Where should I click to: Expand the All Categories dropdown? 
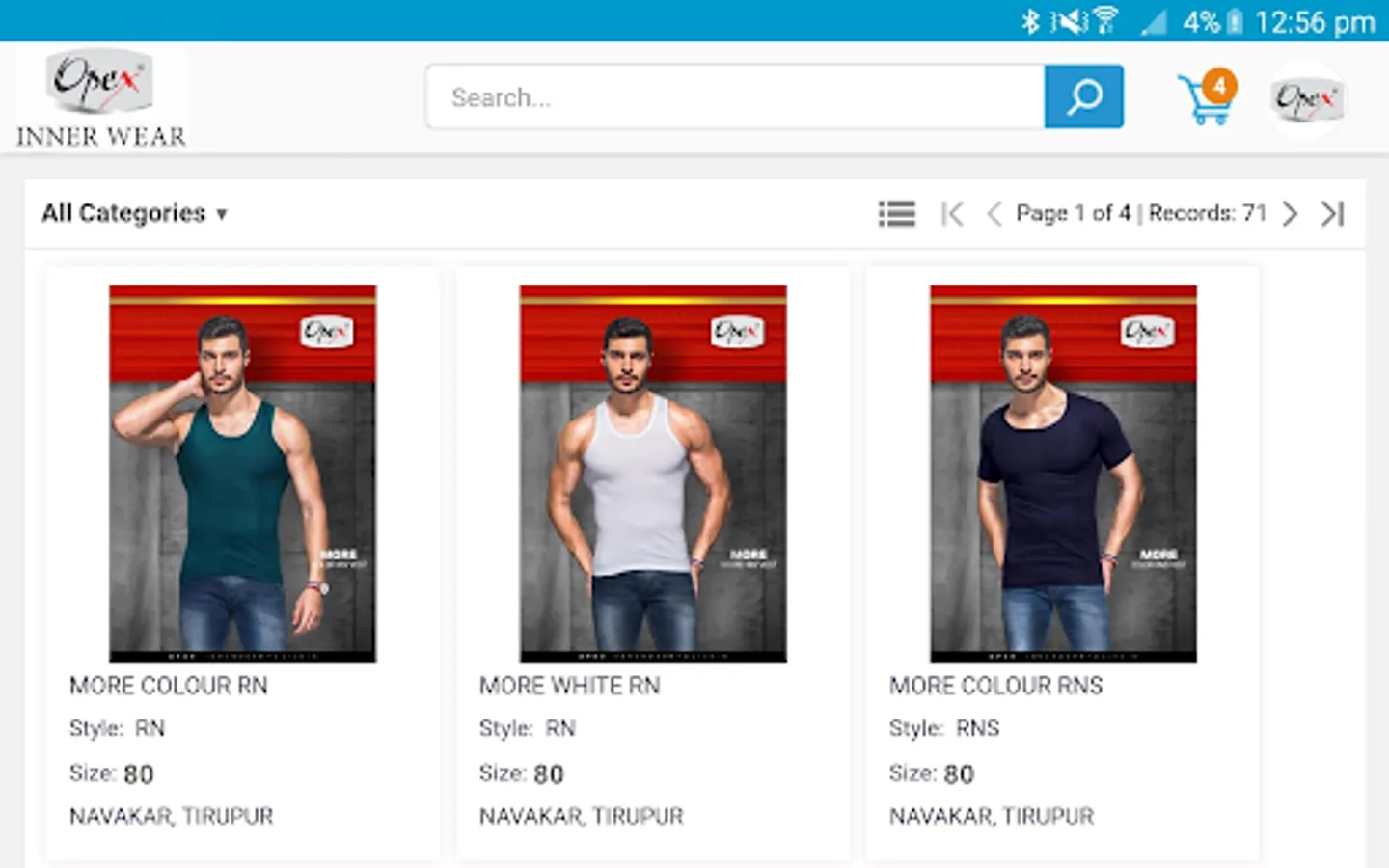coord(134,213)
